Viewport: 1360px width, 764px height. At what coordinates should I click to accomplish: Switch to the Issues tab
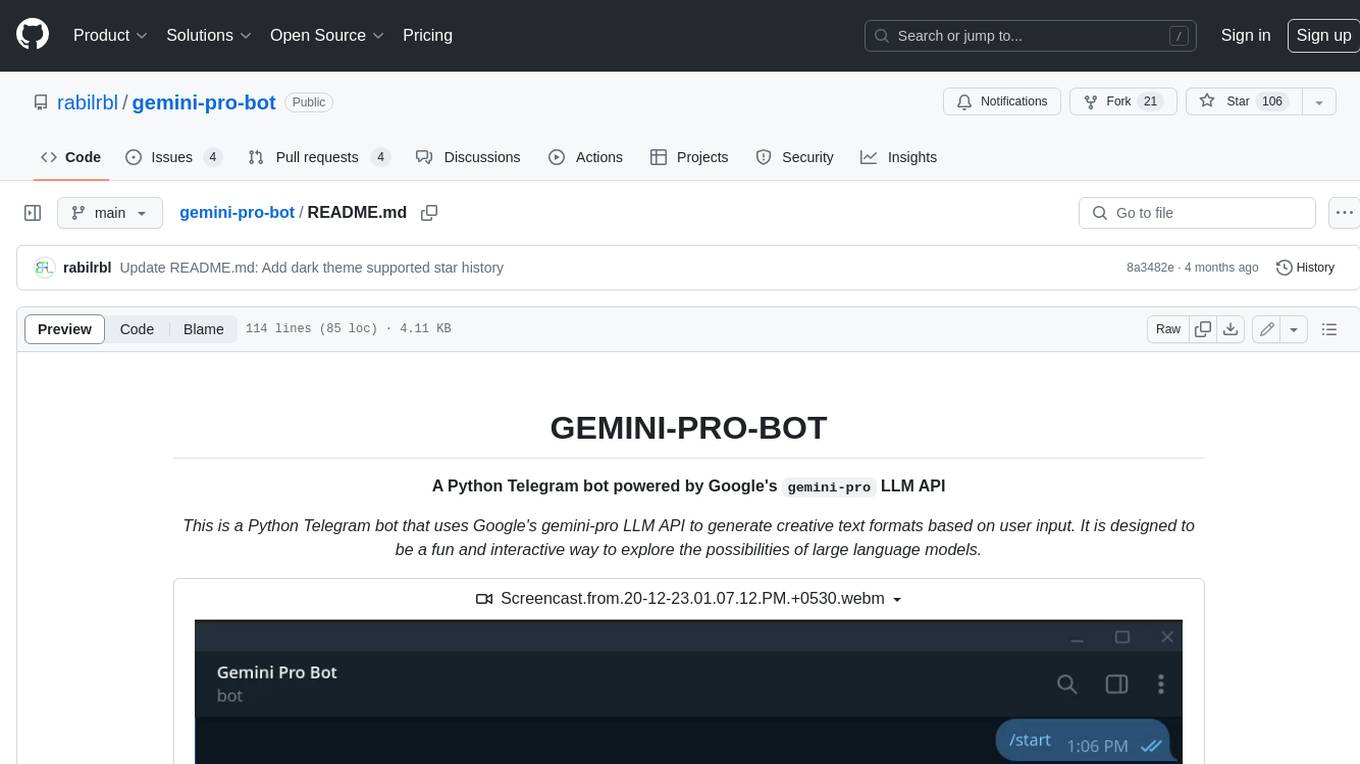(x=173, y=157)
